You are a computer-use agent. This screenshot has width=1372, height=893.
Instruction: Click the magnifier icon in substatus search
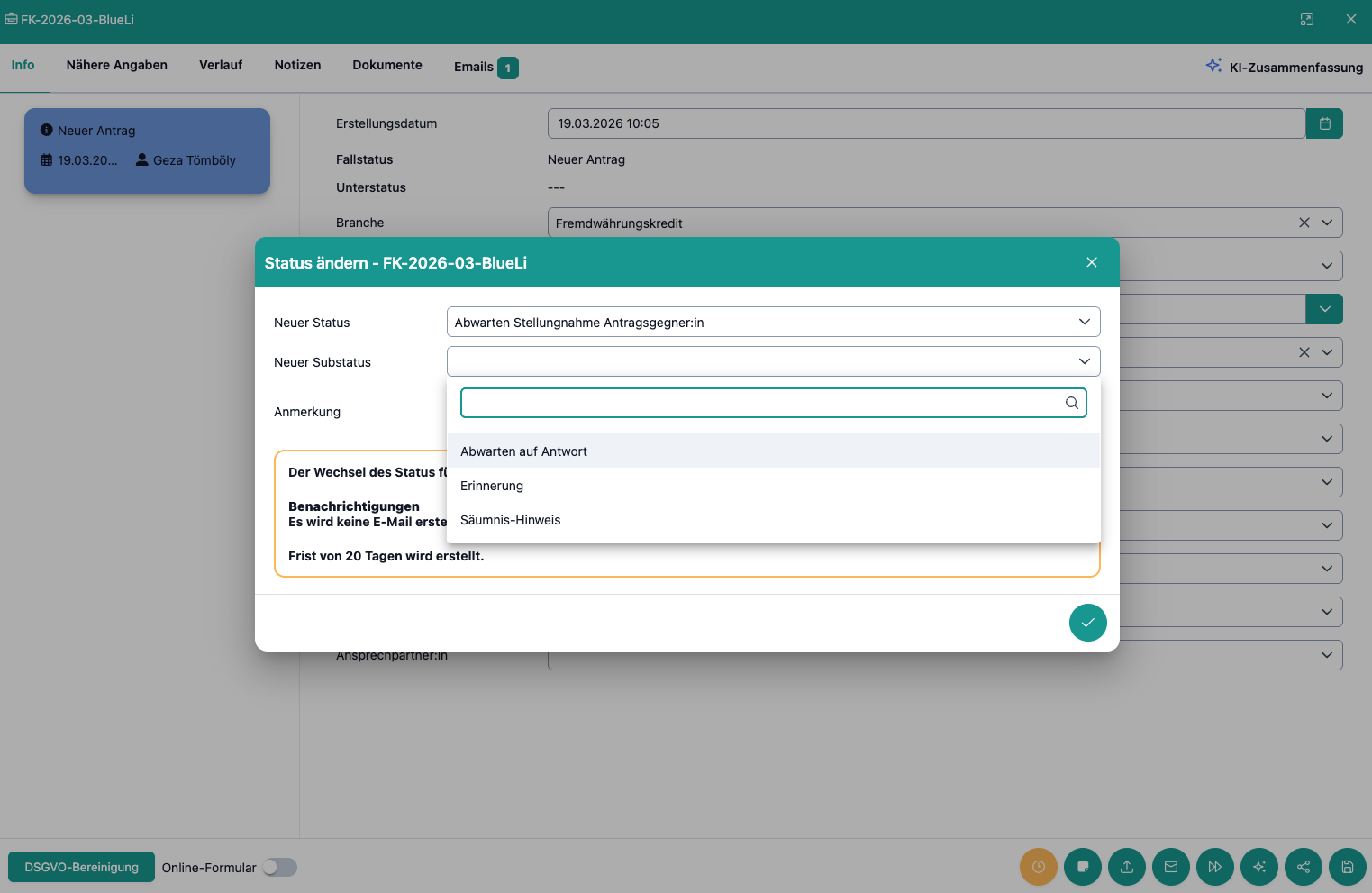(x=1071, y=403)
